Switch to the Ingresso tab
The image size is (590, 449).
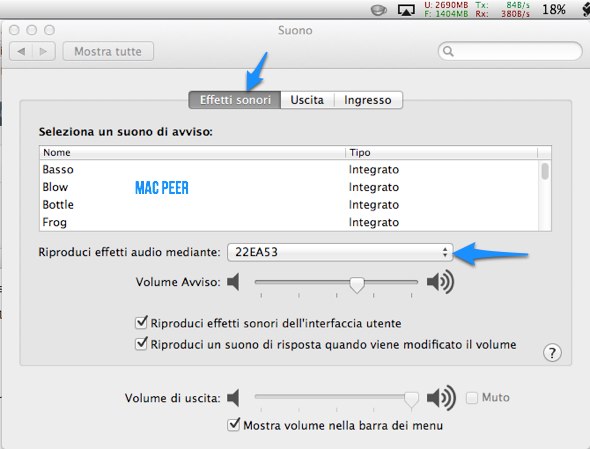click(x=368, y=100)
